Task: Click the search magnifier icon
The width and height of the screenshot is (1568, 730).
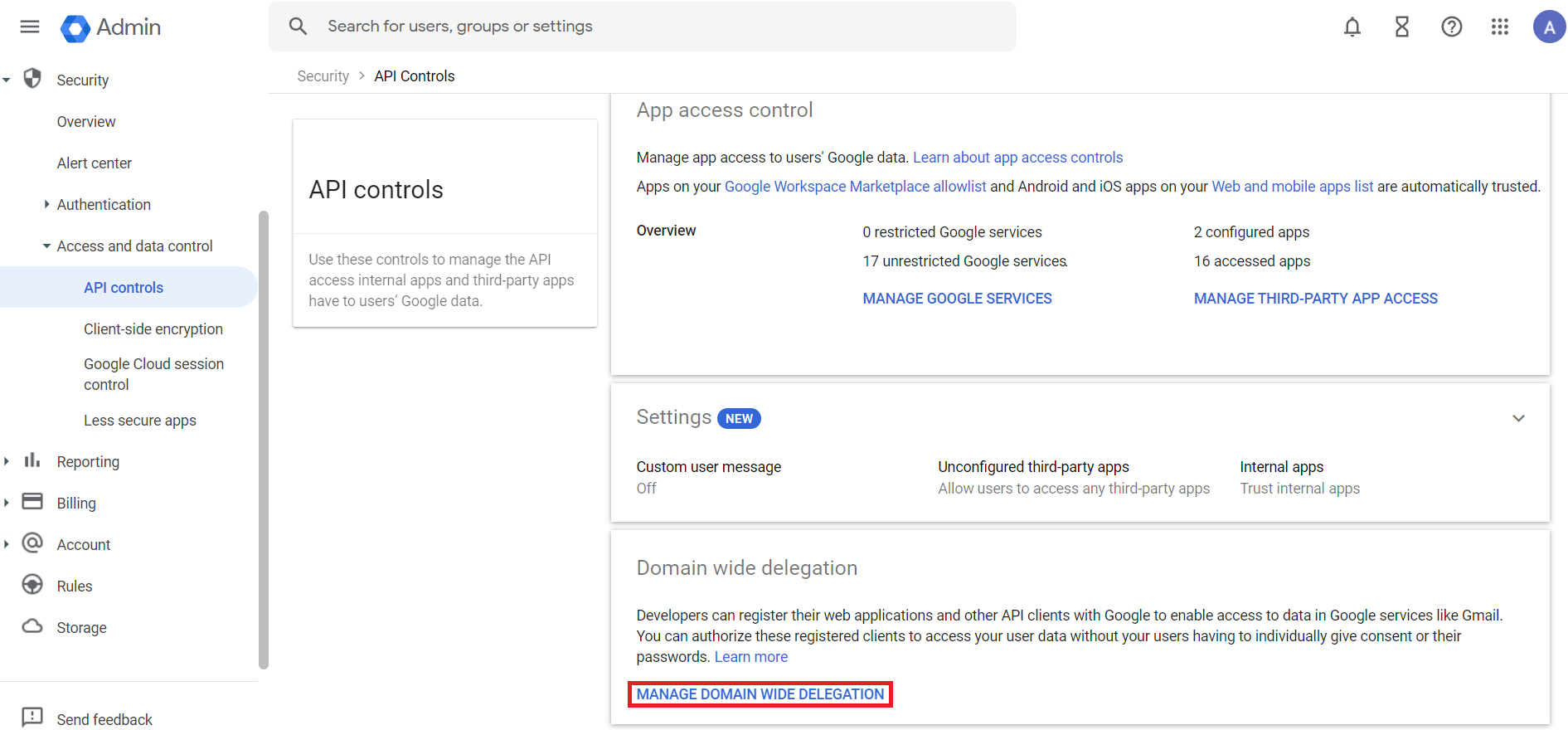Action: 298,27
